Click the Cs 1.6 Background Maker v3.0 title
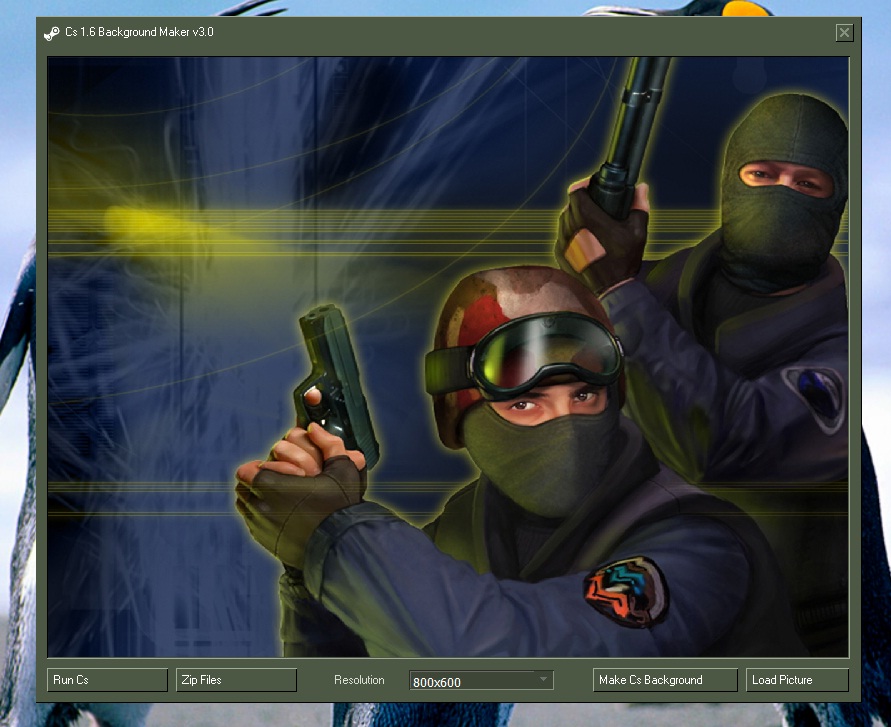This screenshot has width=891, height=727. point(139,32)
